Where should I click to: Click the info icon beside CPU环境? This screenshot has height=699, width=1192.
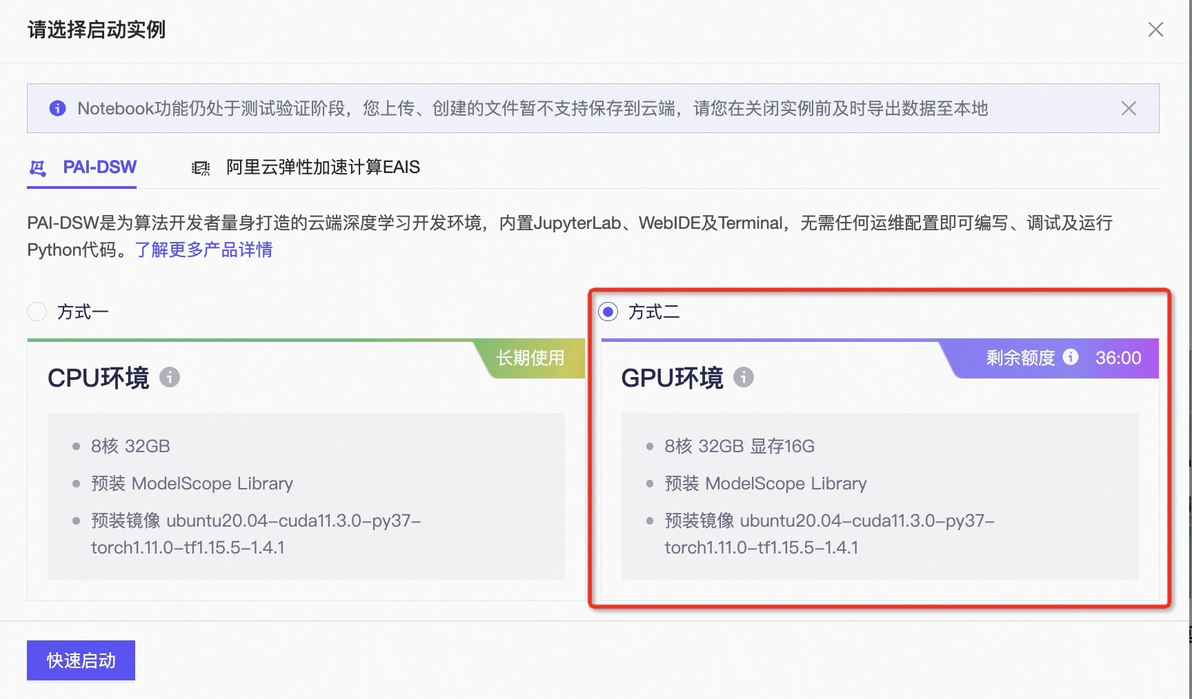click(x=170, y=377)
